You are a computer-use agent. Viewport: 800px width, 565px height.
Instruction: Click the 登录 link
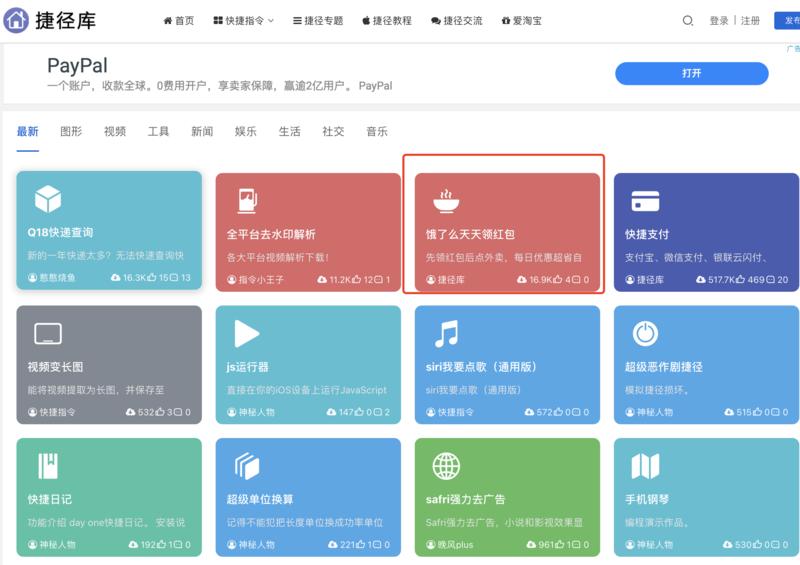719,21
